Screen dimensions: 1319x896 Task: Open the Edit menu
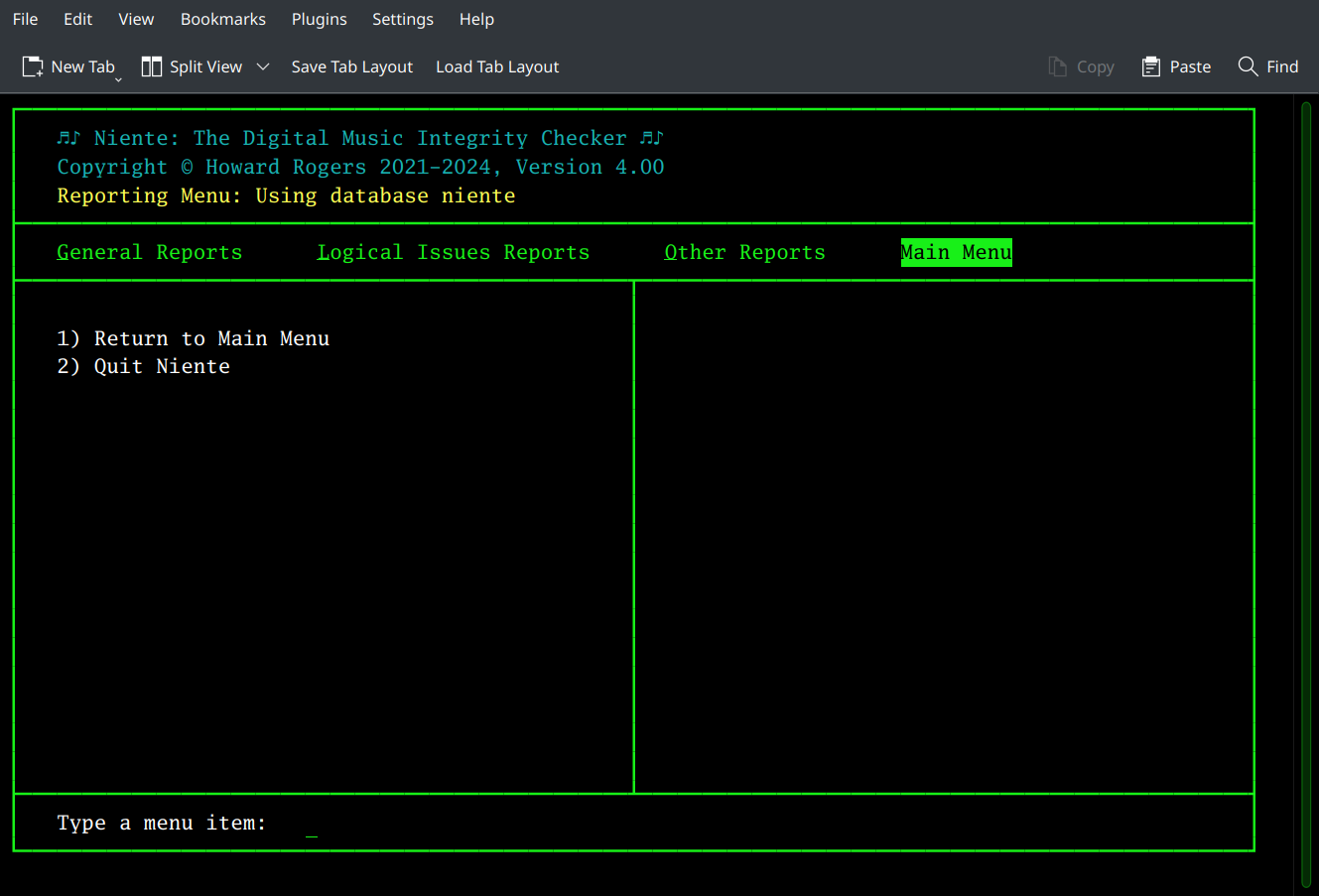77,19
